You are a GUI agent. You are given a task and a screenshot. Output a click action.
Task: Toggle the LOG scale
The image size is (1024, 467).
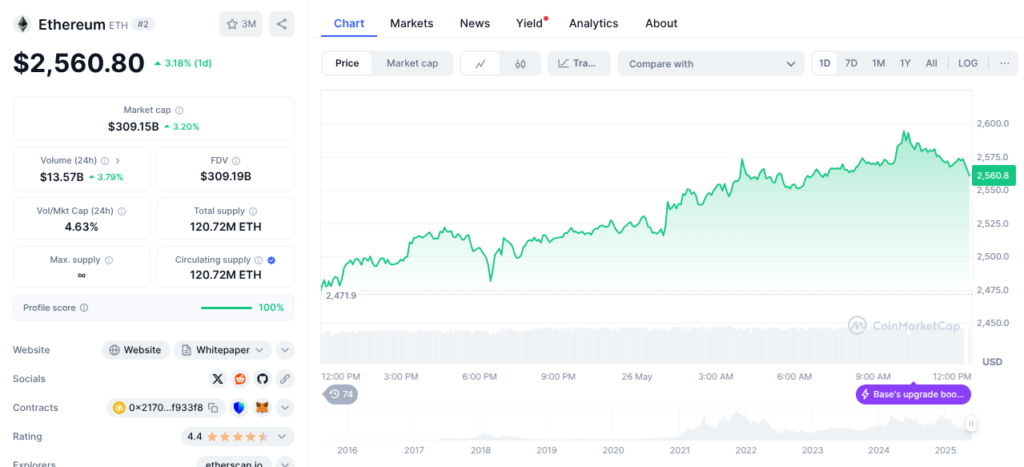pos(968,63)
